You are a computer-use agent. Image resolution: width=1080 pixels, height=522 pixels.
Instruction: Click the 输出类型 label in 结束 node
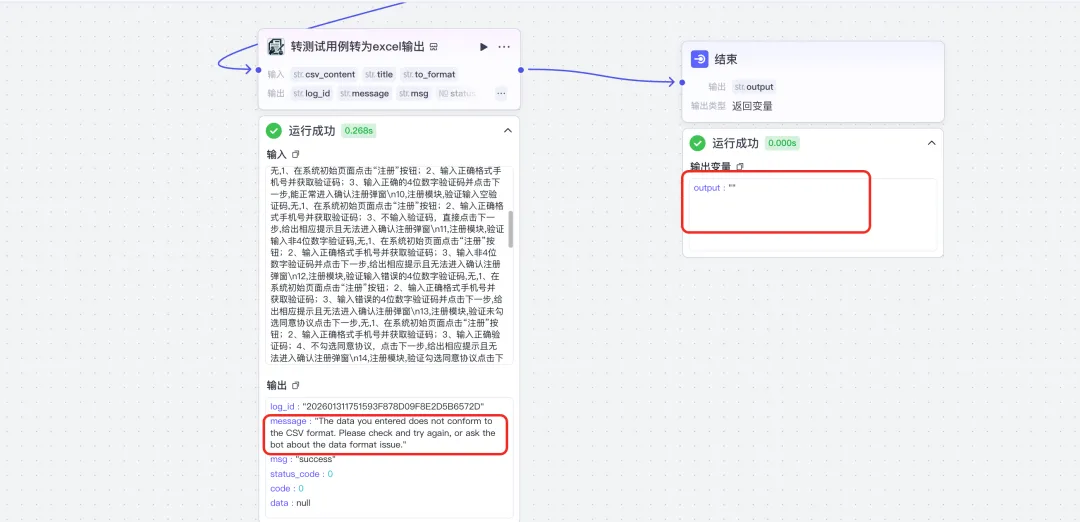(x=709, y=106)
